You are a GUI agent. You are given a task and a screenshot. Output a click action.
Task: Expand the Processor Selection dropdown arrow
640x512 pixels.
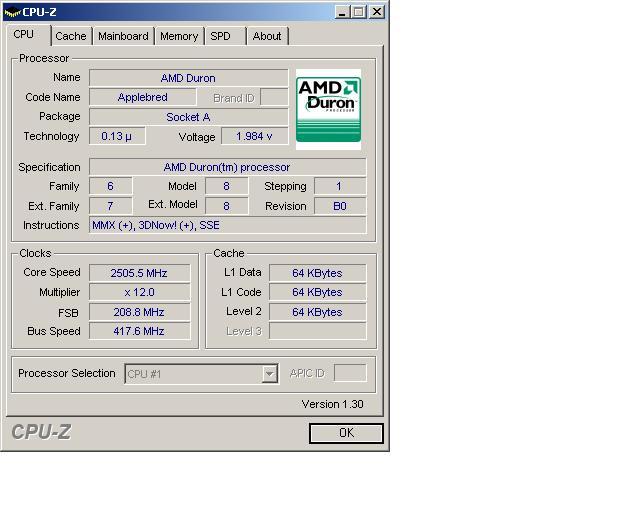(270, 374)
